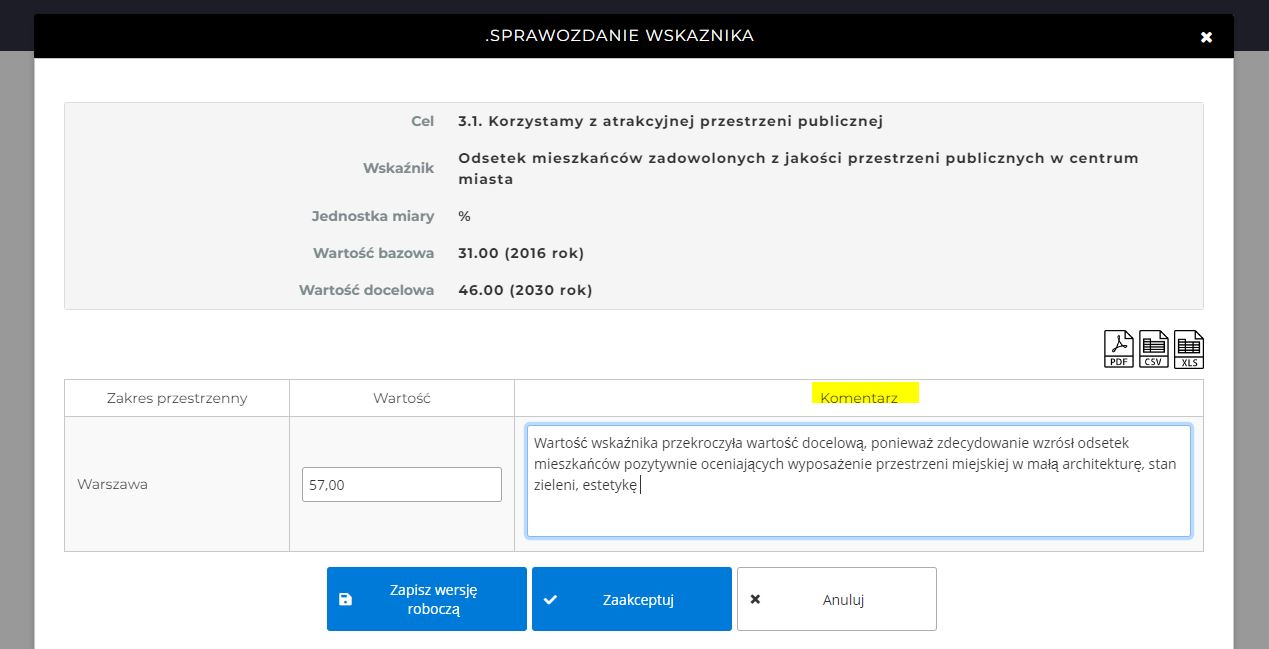Click the Zakres przestrzenny column header
Image resolution: width=1269 pixels, height=649 pixels.
pos(177,397)
